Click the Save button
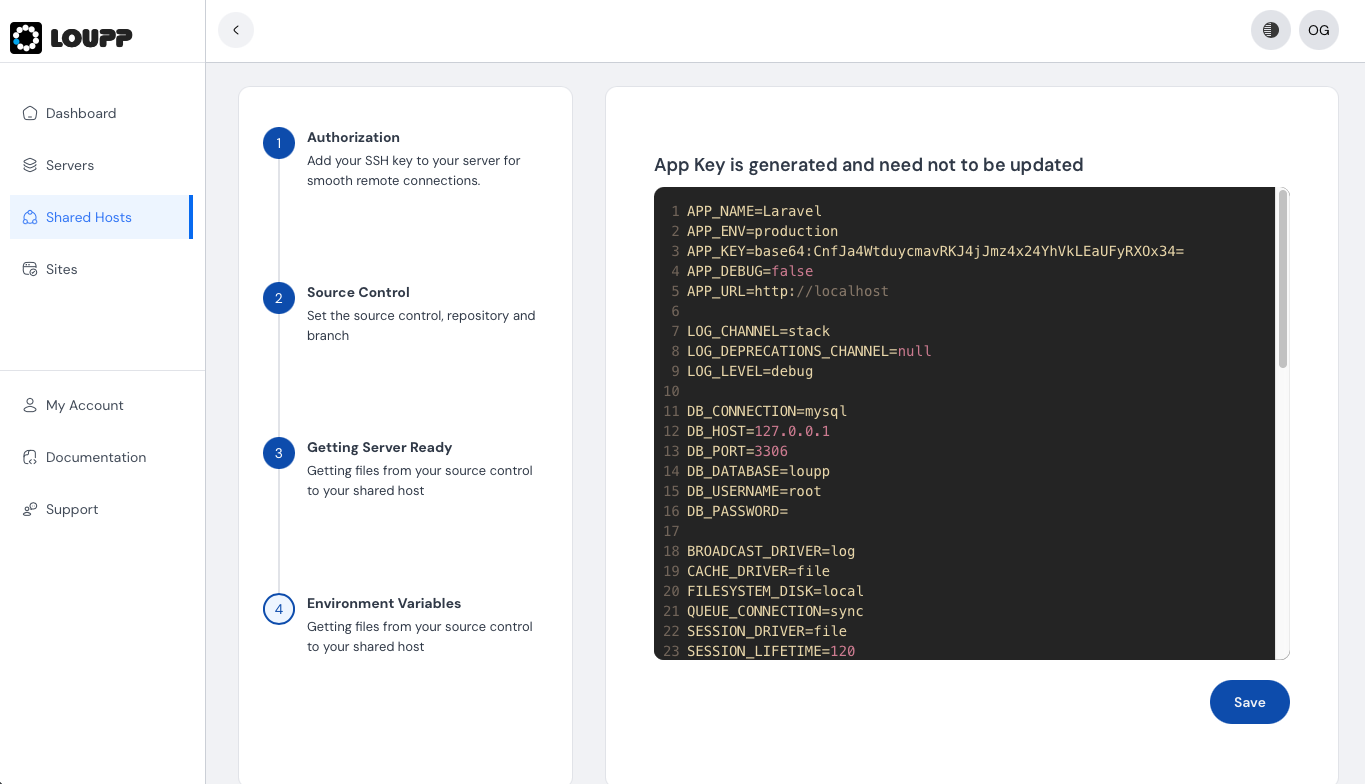The width and height of the screenshot is (1365, 784). 1250,702
